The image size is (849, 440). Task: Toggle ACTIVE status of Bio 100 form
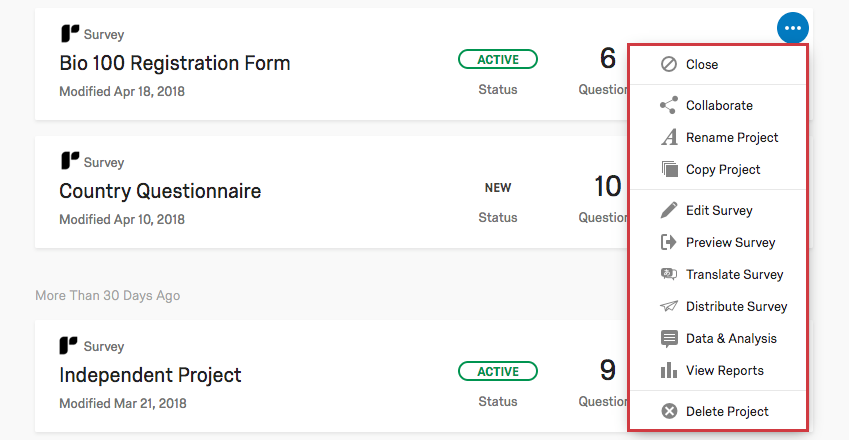click(x=497, y=60)
